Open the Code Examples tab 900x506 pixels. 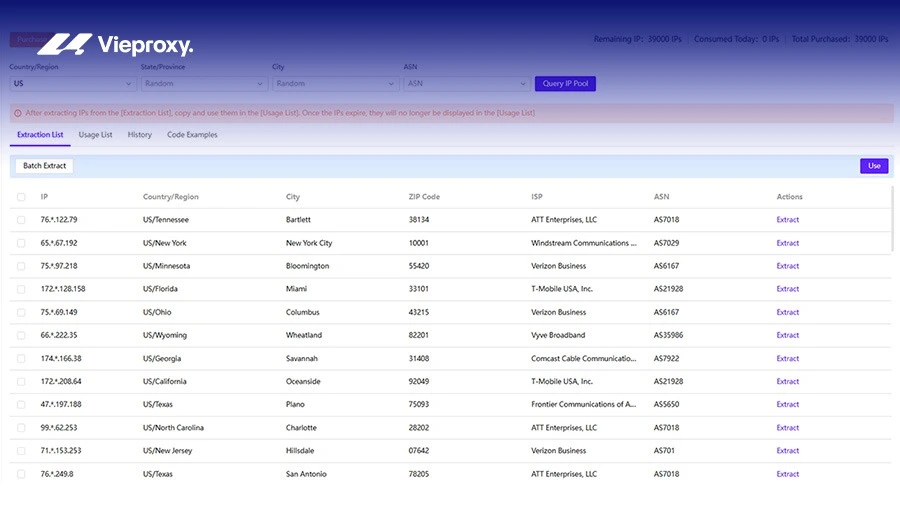coord(192,135)
